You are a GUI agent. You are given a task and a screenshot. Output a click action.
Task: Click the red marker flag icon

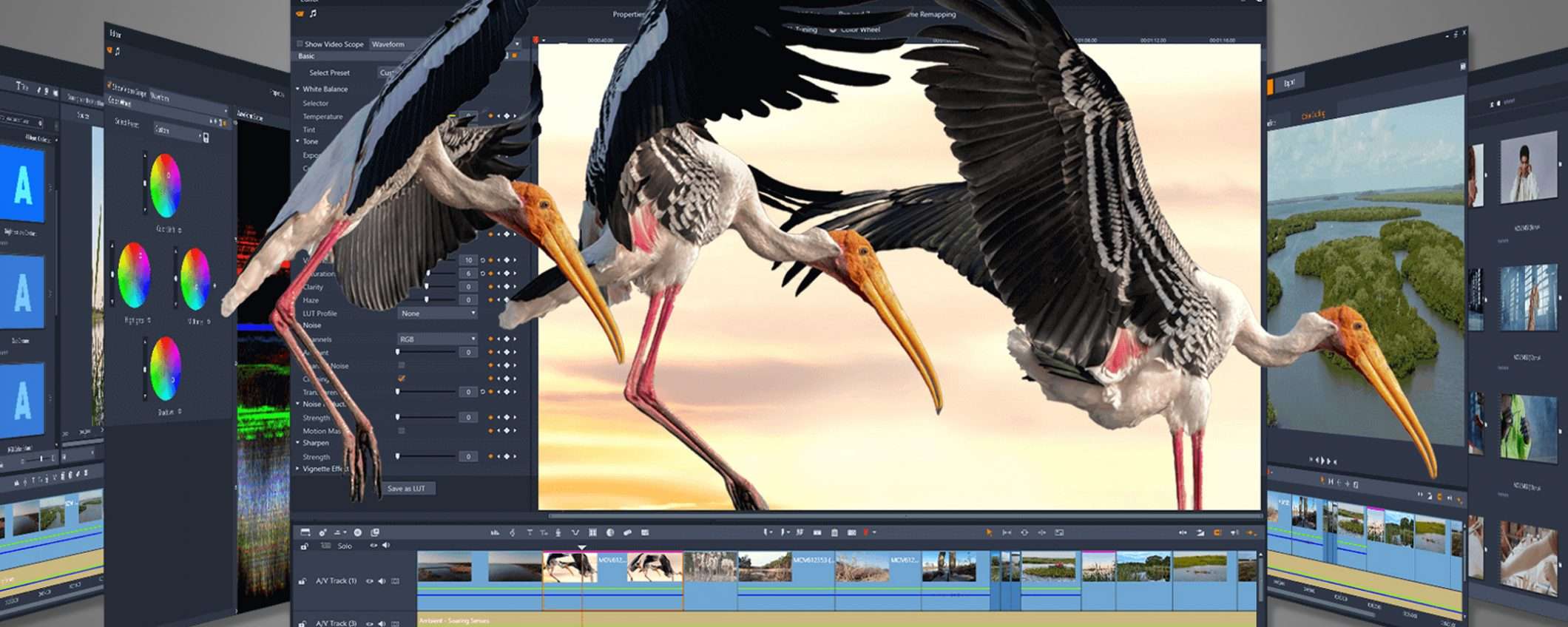[865, 532]
